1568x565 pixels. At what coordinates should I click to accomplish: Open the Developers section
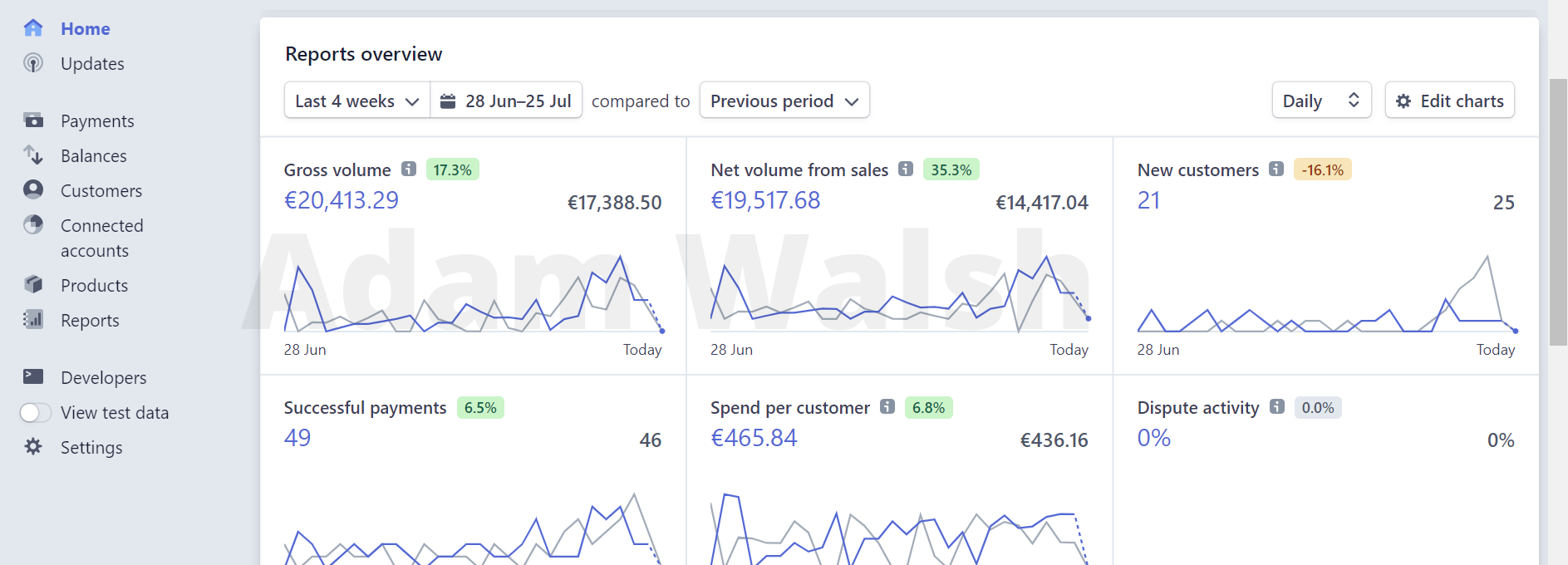pos(104,378)
